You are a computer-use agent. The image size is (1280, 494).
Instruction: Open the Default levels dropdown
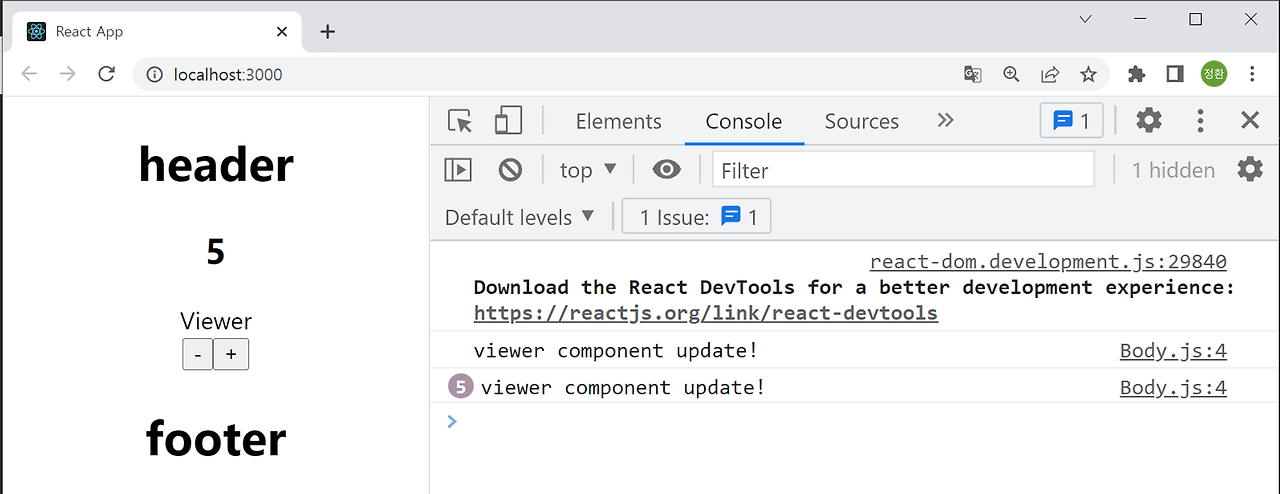pos(520,217)
